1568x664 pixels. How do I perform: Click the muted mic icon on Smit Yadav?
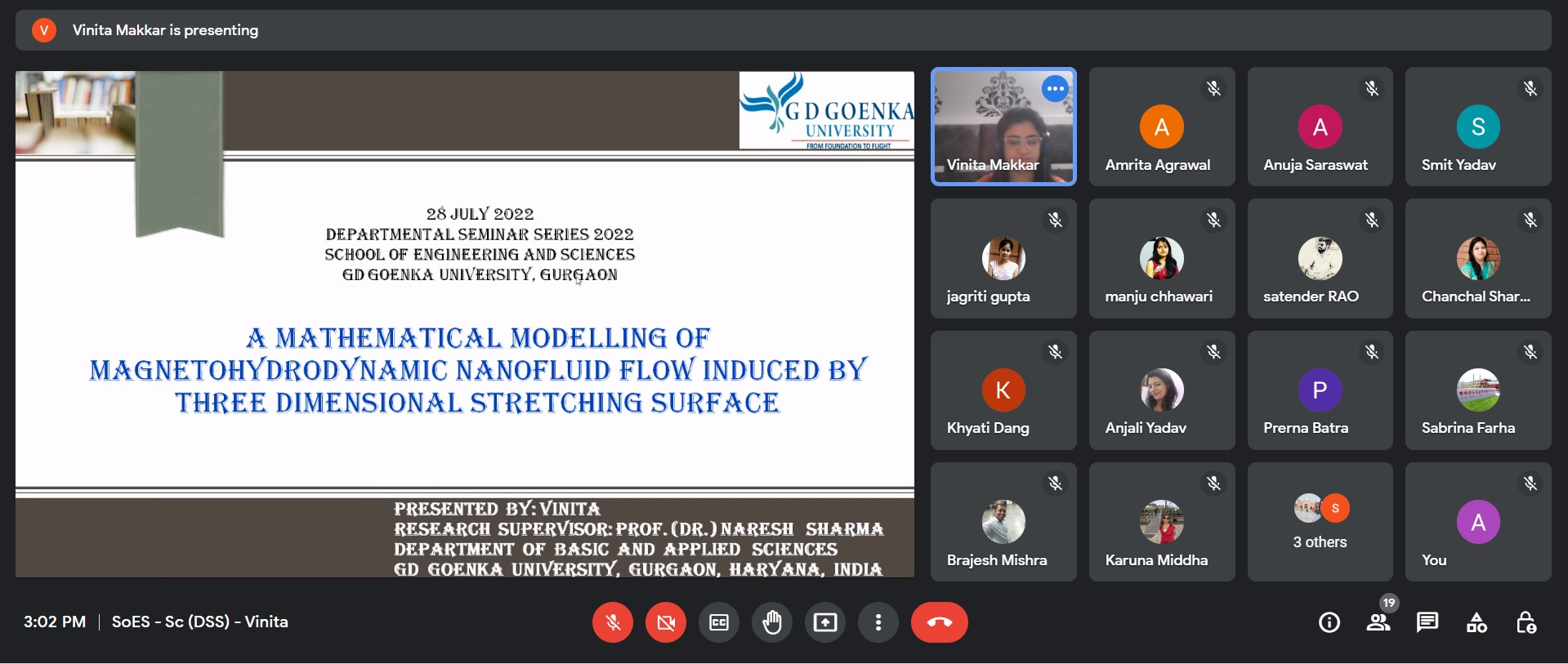point(1530,88)
